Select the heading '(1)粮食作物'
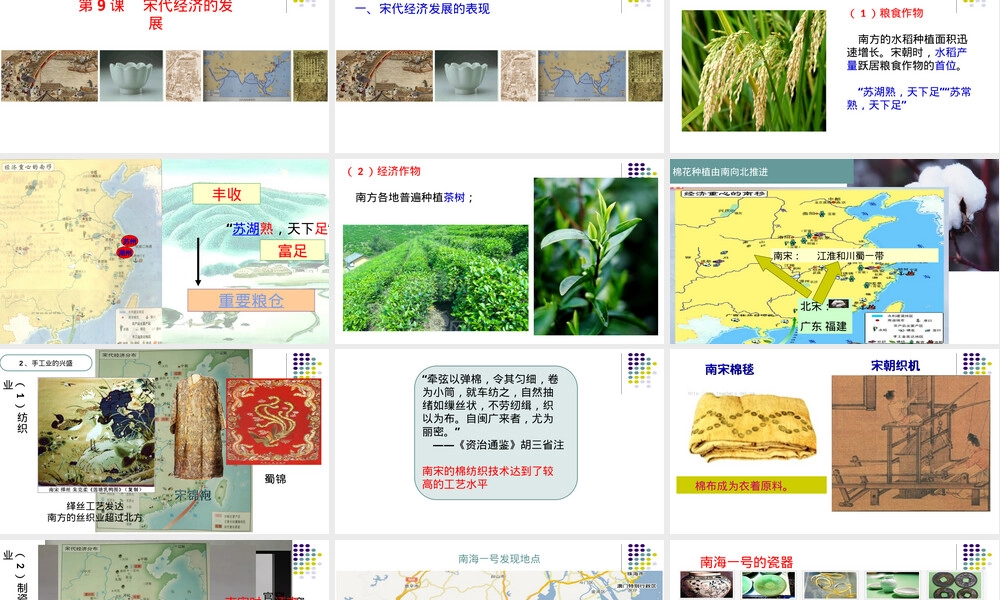Image resolution: width=1000 pixels, height=600 pixels. coord(886,13)
